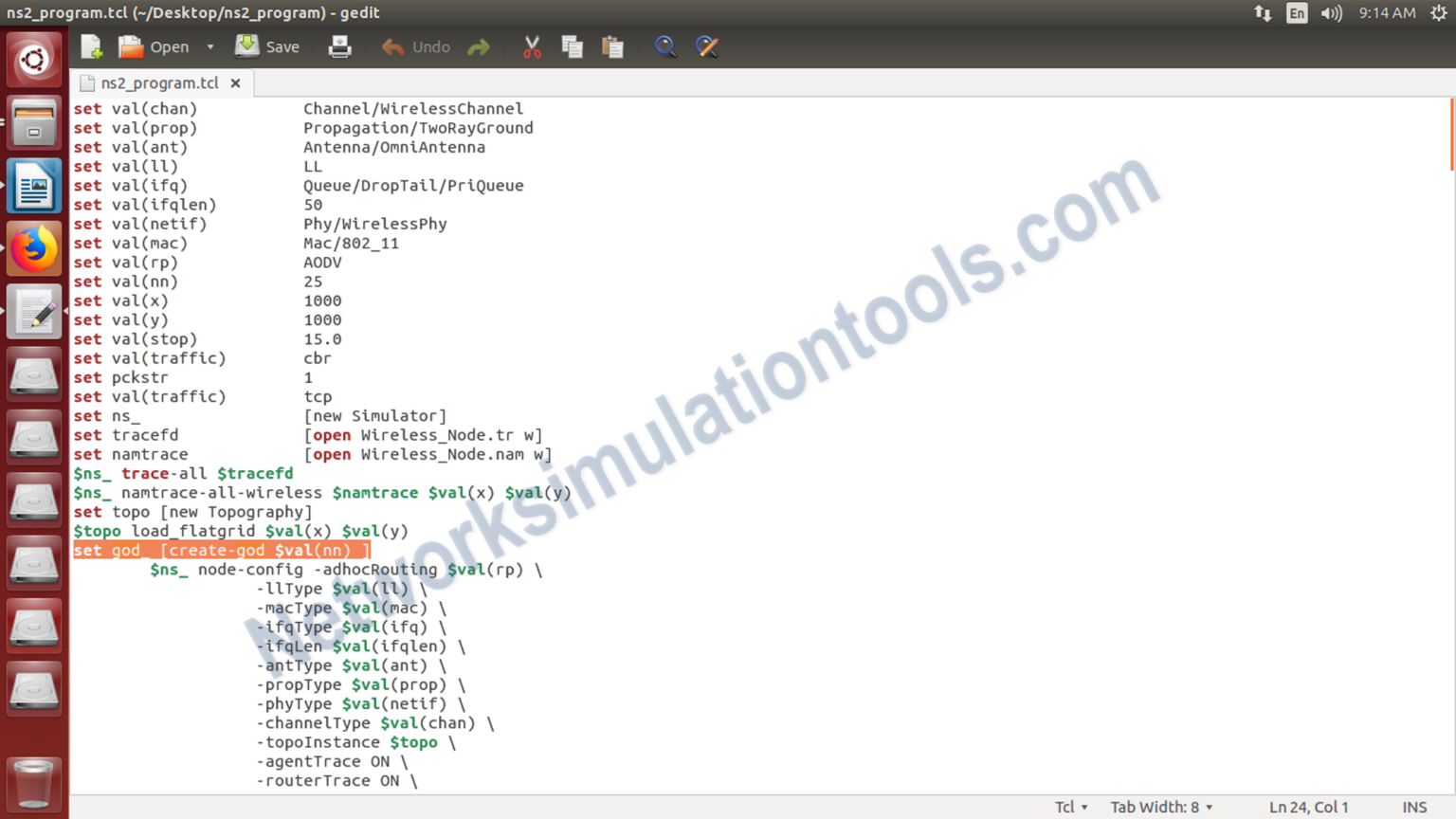The height and width of the screenshot is (819, 1456).
Task: Open the Find dialog
Action: tap(665, 46)
